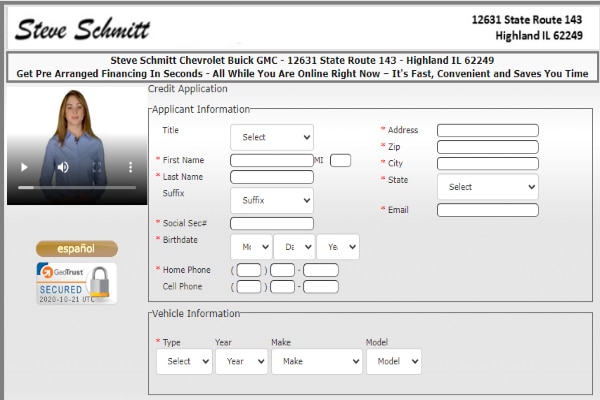Focus the Email text field
Viewport: 600px width, 400px height.
487,210
